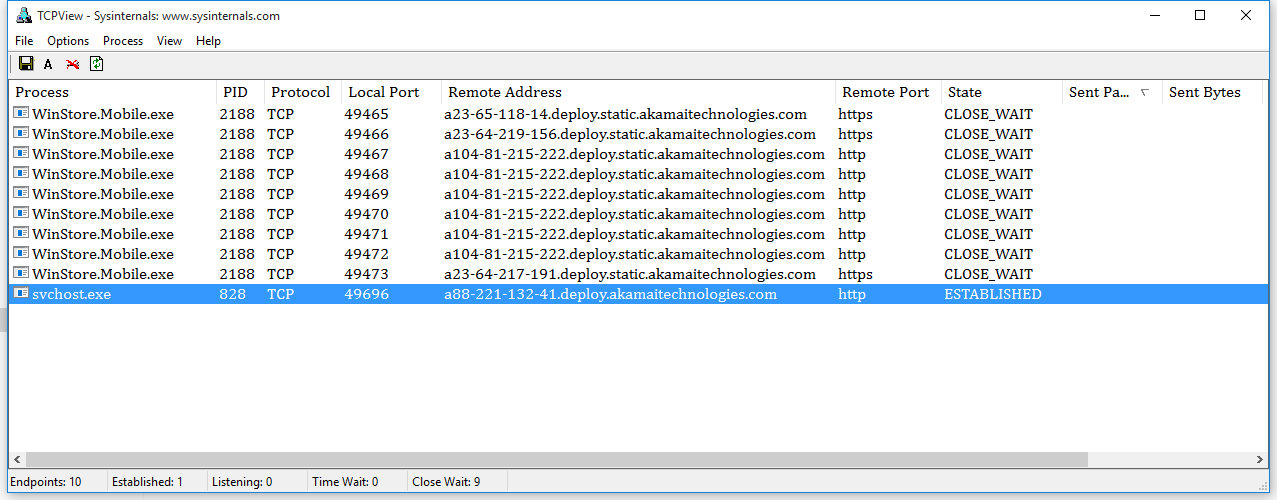The height and width of the screenshot is (500, 1277).
Task: Open the File menu
Action: point(24,41)
